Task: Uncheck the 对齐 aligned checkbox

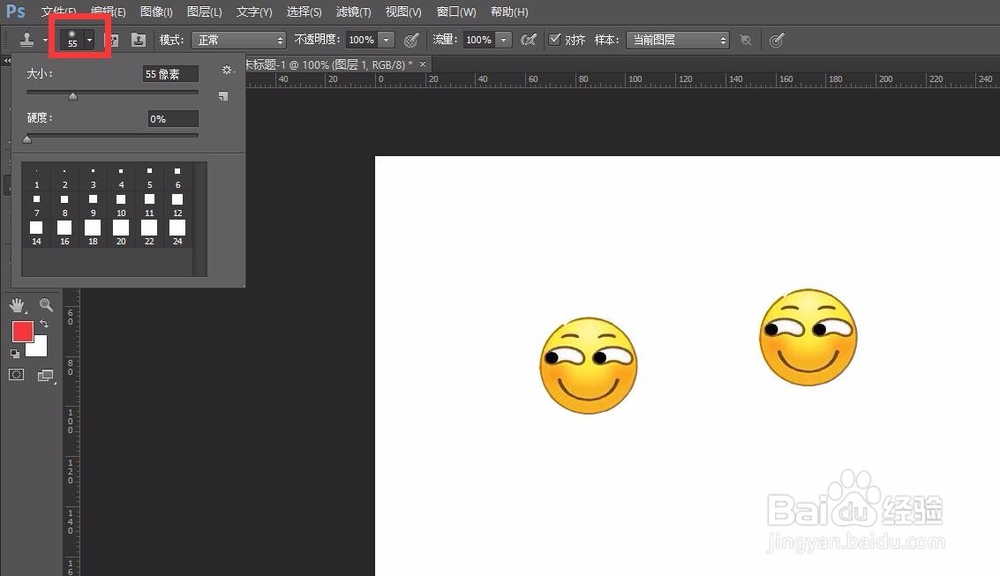Action: pyautogui.click(x=556, y=40)
